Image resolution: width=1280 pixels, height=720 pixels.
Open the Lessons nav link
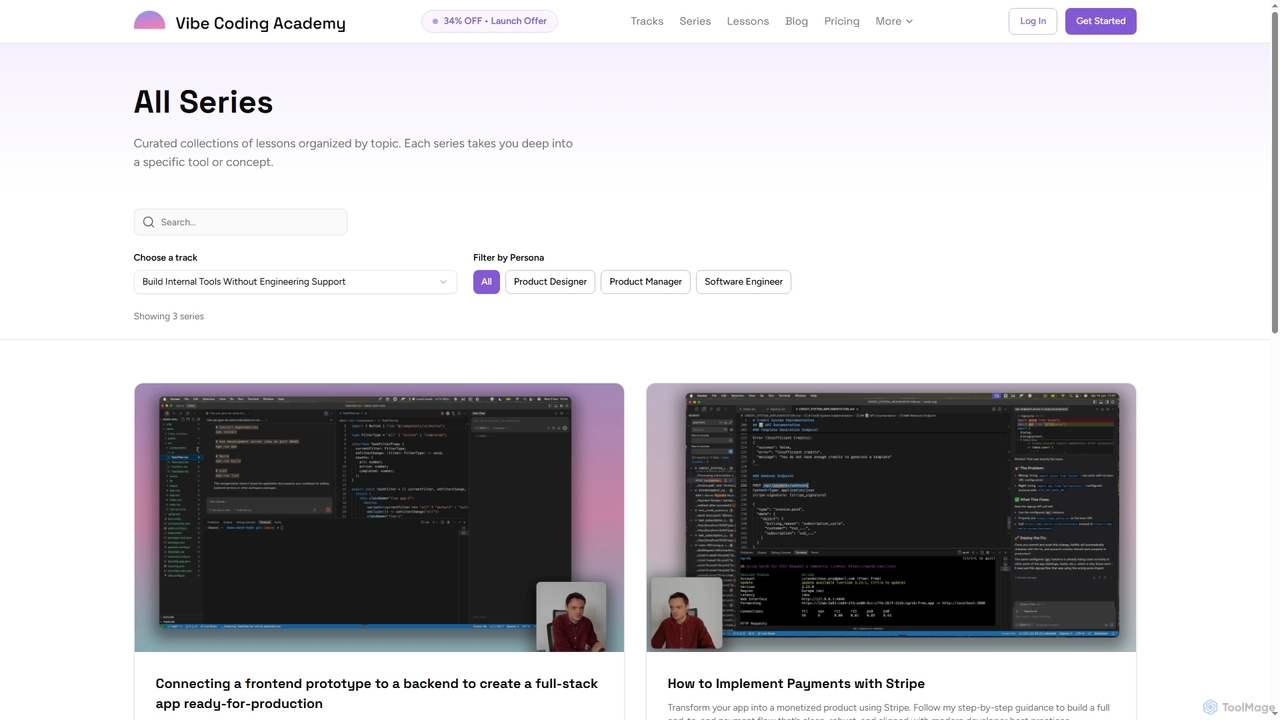click(x=748, y=21)
